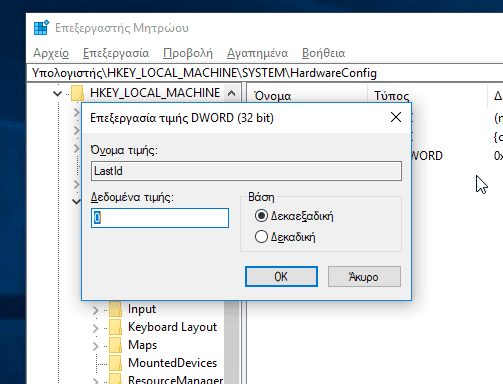Select the ResourceManager folder icon

[x=115, y=379]
